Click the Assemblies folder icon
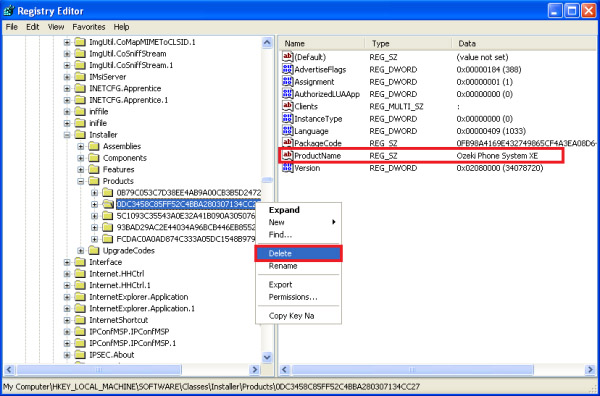The image size is (600, 396). point(94,146)
